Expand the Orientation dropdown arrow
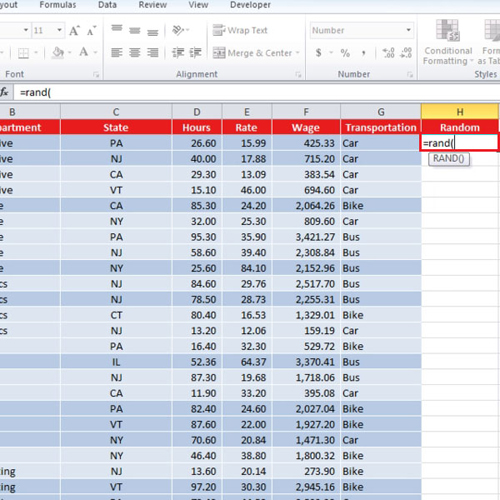Image resolution: width=500 pixels, height=500 pixels. 187,30
